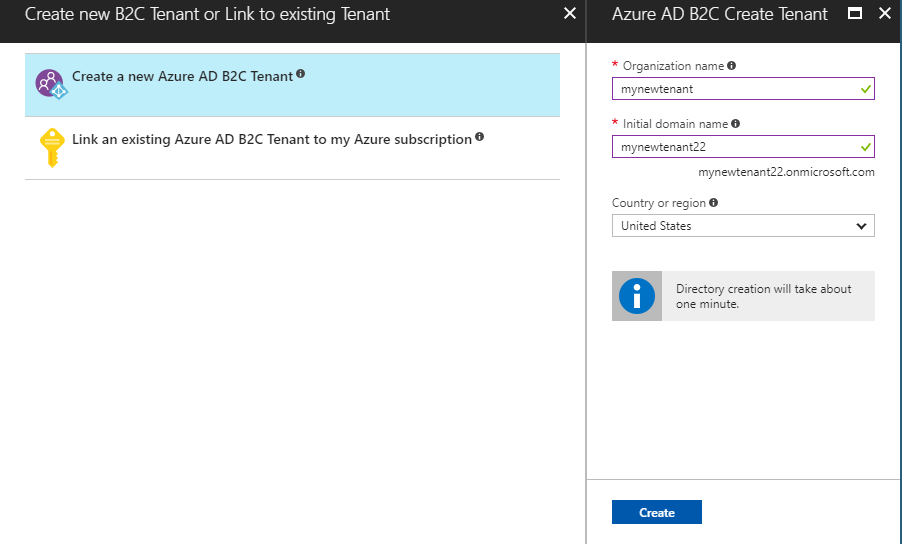Click the yellow key icon
This screenshot has height=544, width=902.
click(x=51, y=148)
